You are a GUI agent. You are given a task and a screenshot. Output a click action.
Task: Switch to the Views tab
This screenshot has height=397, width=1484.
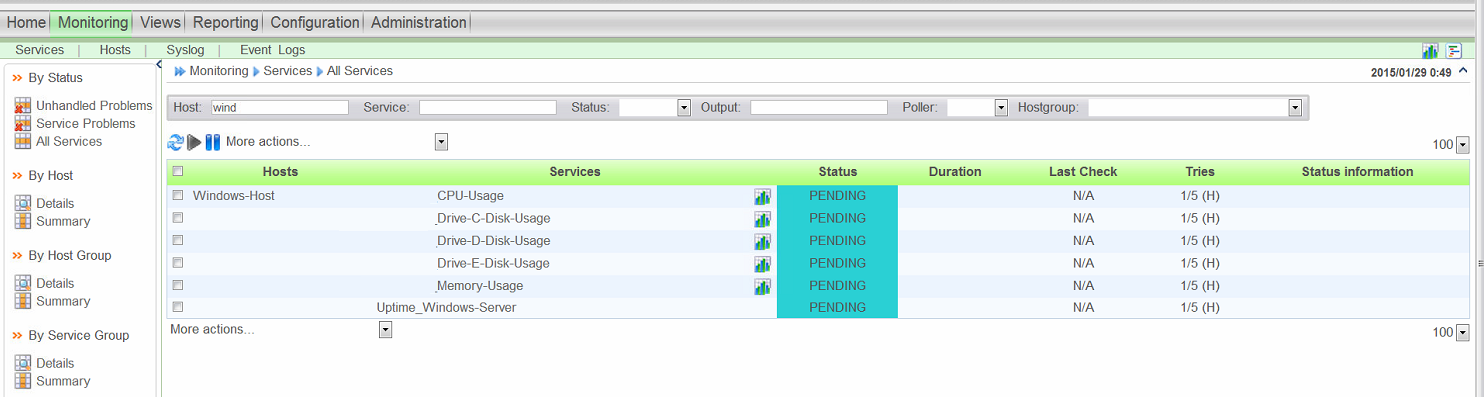160,22
